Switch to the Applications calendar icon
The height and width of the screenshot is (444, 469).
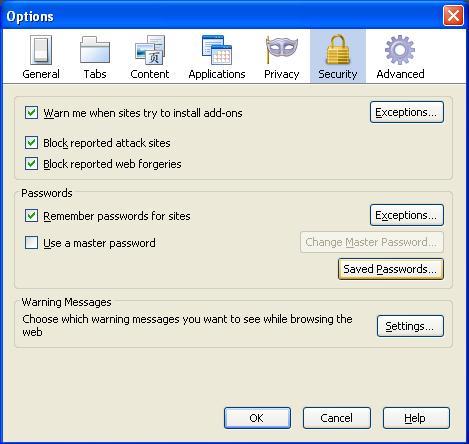click(x=217, y=50)
